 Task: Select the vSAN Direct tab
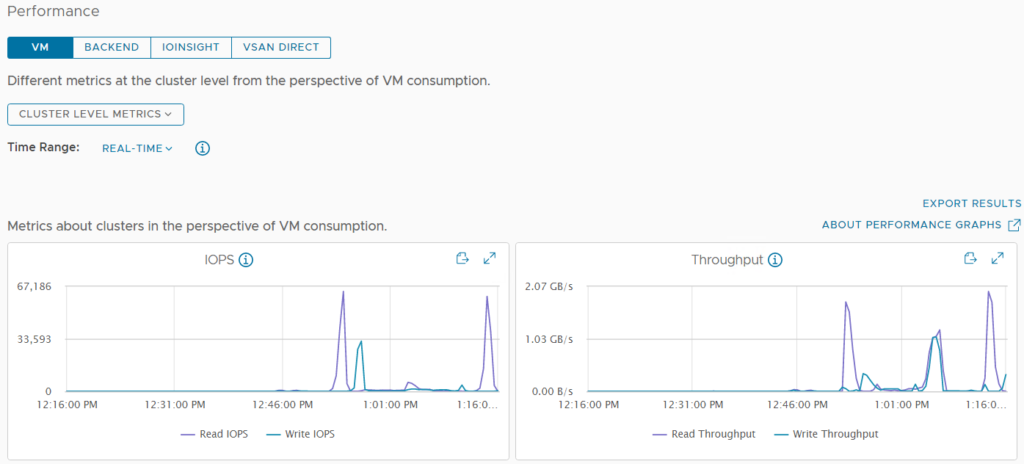tap(280, 48)
